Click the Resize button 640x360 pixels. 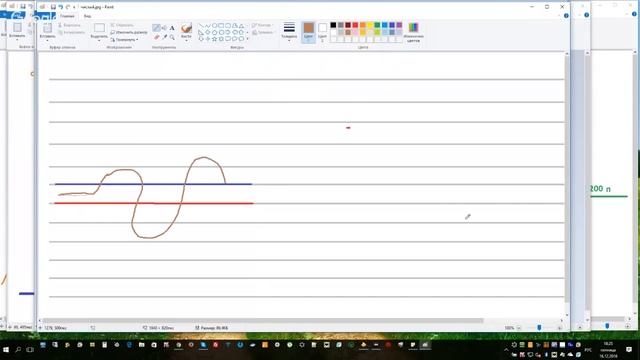129,32
